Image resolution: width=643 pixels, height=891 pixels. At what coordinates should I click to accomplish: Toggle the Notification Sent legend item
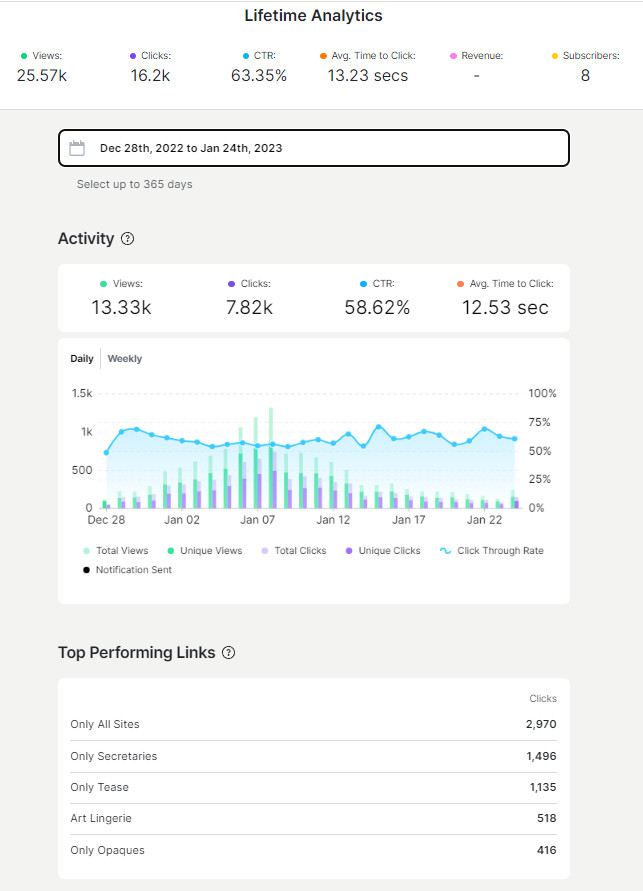127,570
